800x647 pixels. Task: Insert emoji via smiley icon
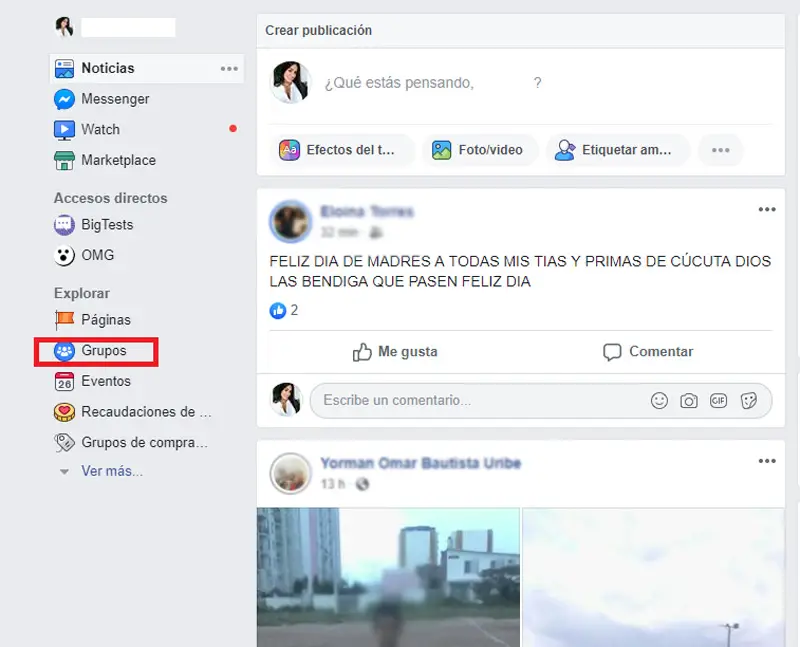pos(659,401)
